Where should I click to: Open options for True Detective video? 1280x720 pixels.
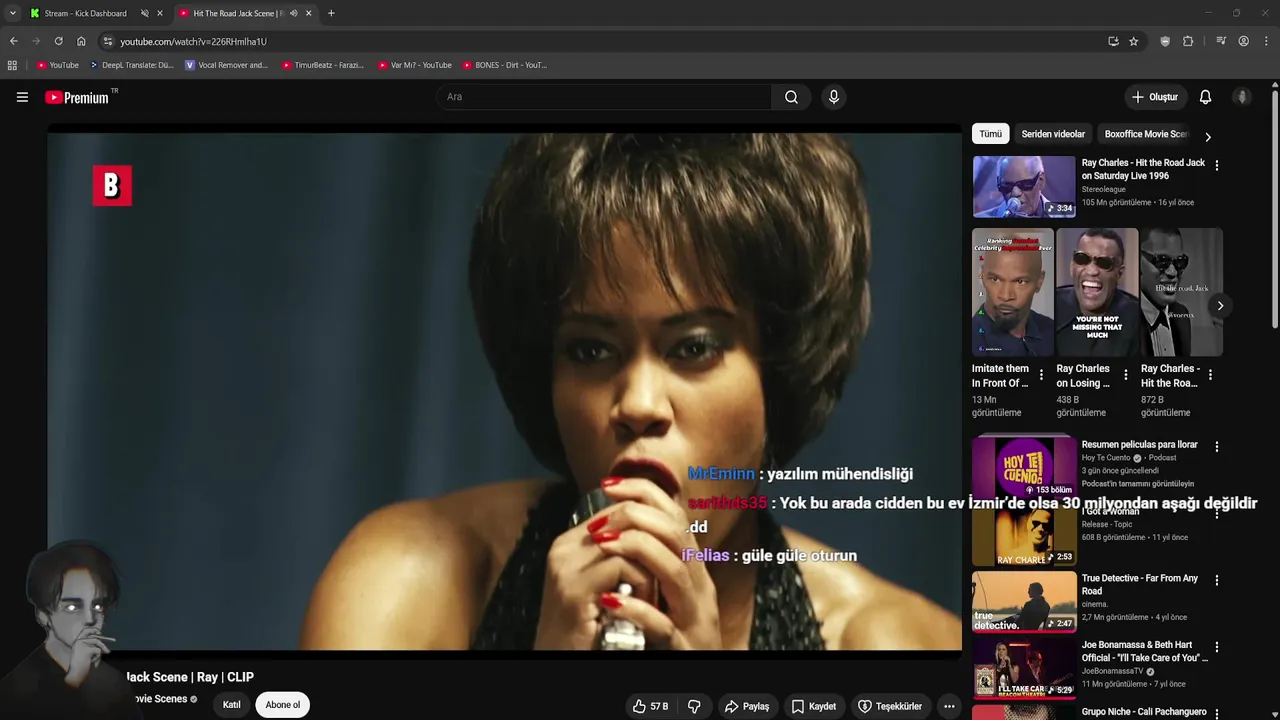1217,580
